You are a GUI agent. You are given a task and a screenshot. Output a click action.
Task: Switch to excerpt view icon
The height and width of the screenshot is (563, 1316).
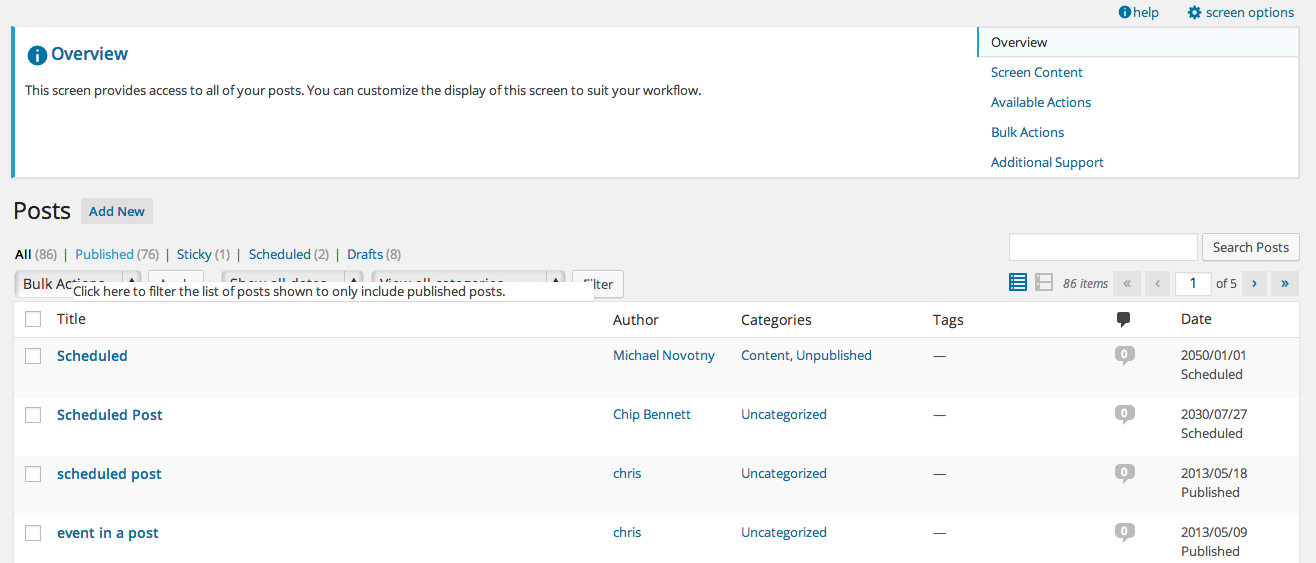[x=1044, y=283]
